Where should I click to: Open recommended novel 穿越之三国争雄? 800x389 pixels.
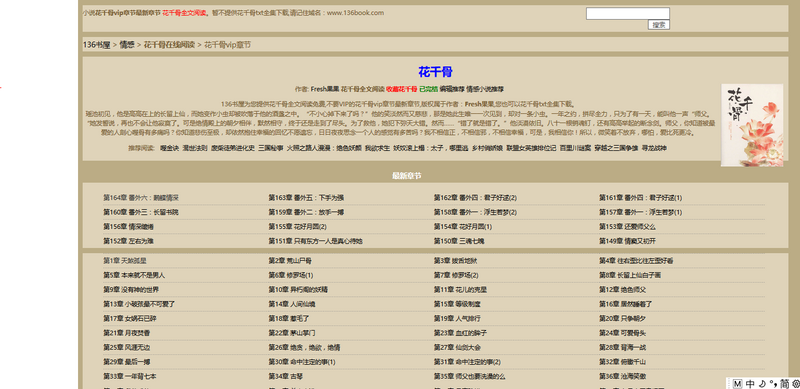pyautogui.click(x=616, y=149)
